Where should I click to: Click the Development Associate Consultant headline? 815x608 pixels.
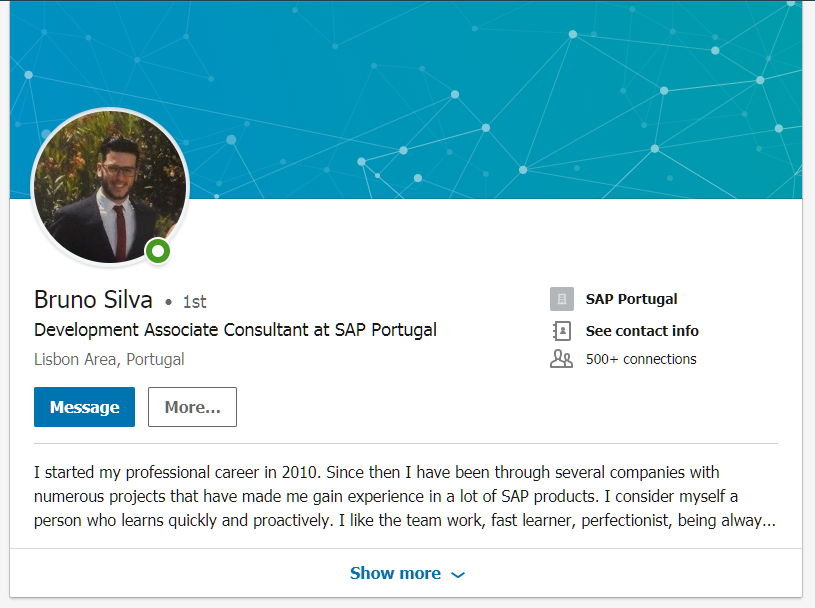tap(235, 331)
